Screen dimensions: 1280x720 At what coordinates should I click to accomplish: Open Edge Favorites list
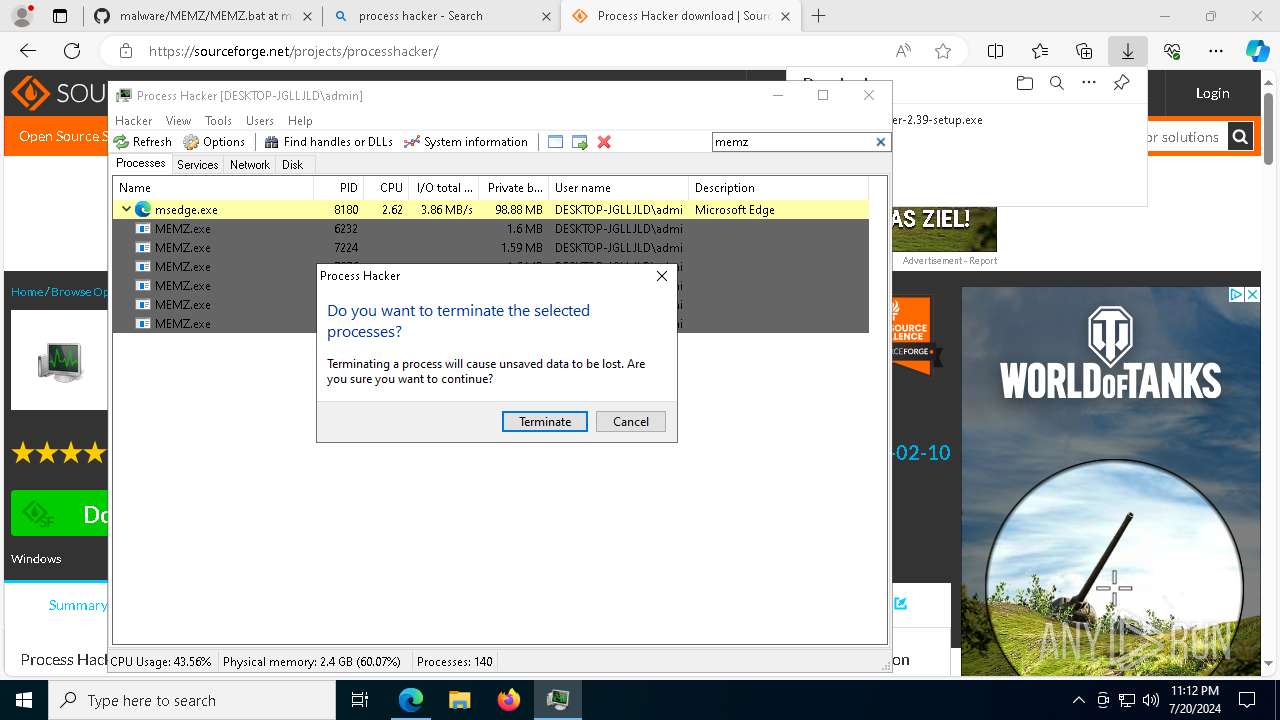[1040, 51]
